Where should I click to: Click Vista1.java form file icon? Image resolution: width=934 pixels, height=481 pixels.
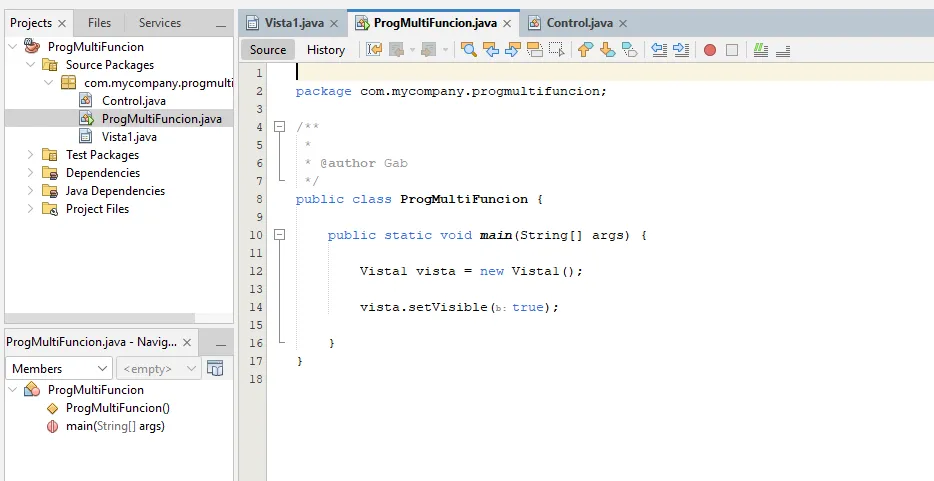86,136
